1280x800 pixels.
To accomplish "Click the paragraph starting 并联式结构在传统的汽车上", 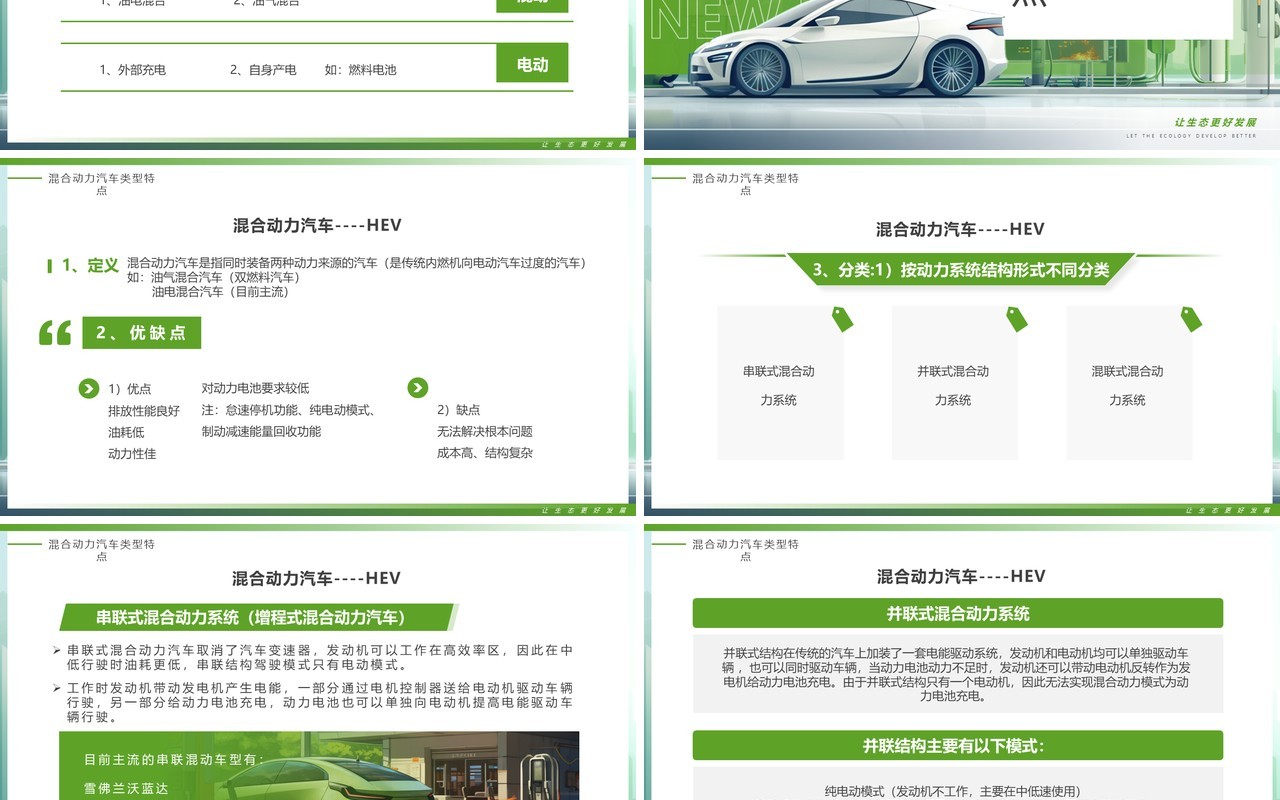I will (x=956, y=675).
